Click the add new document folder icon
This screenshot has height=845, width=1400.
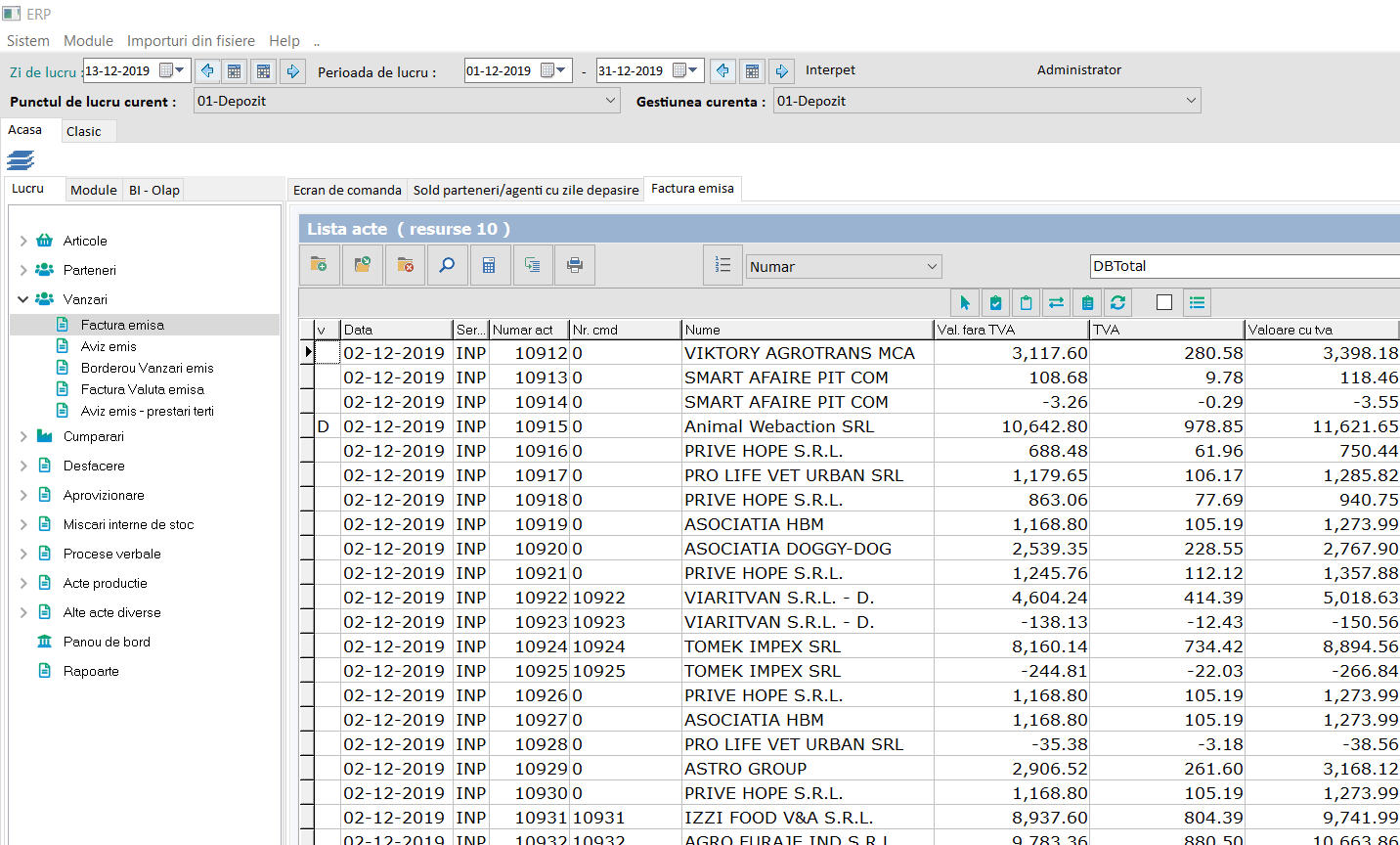point(320,265)
